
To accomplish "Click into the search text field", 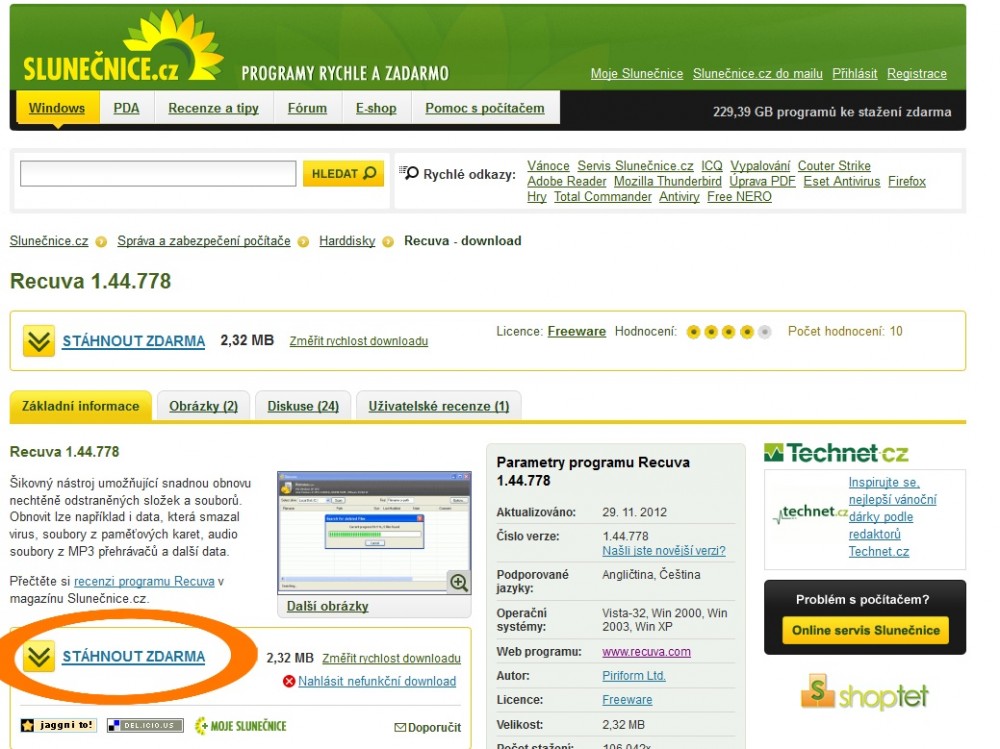I will [x=158, y=174].
